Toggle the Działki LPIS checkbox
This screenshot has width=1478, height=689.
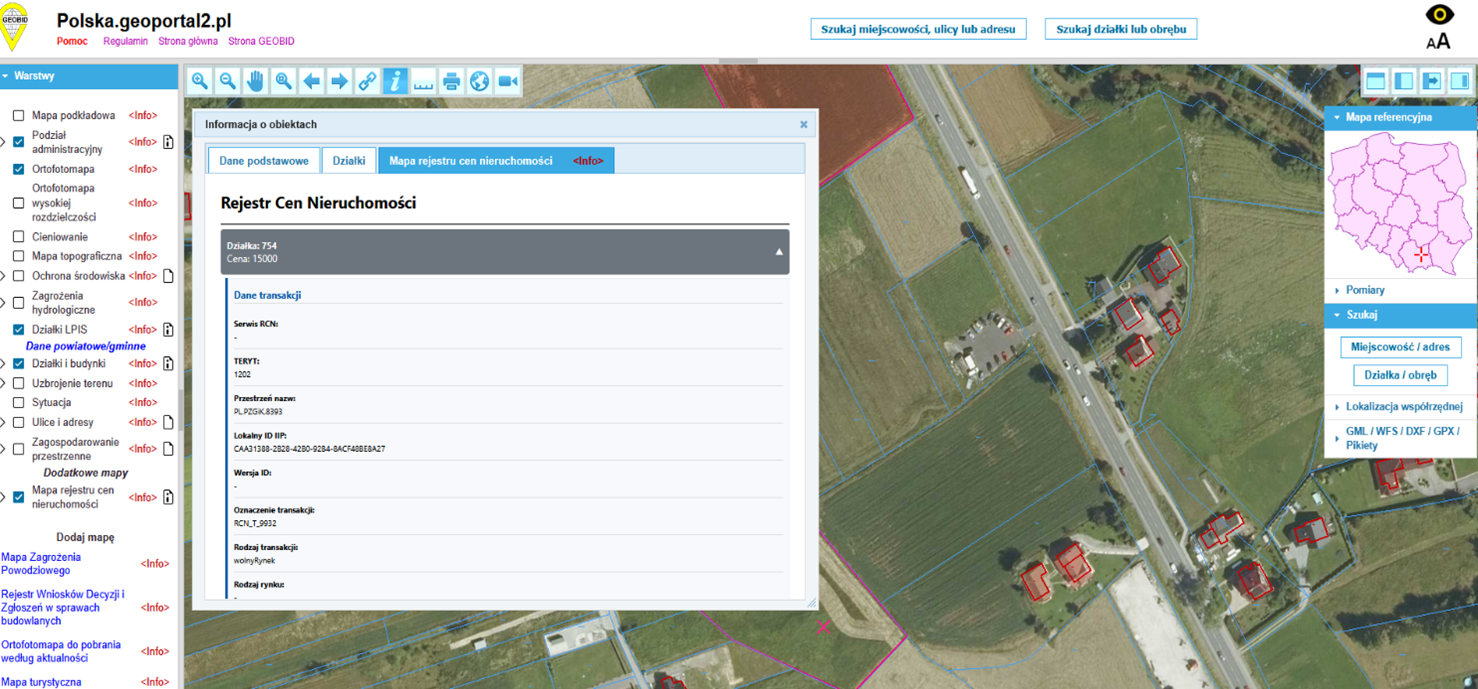tap(18, 329)
